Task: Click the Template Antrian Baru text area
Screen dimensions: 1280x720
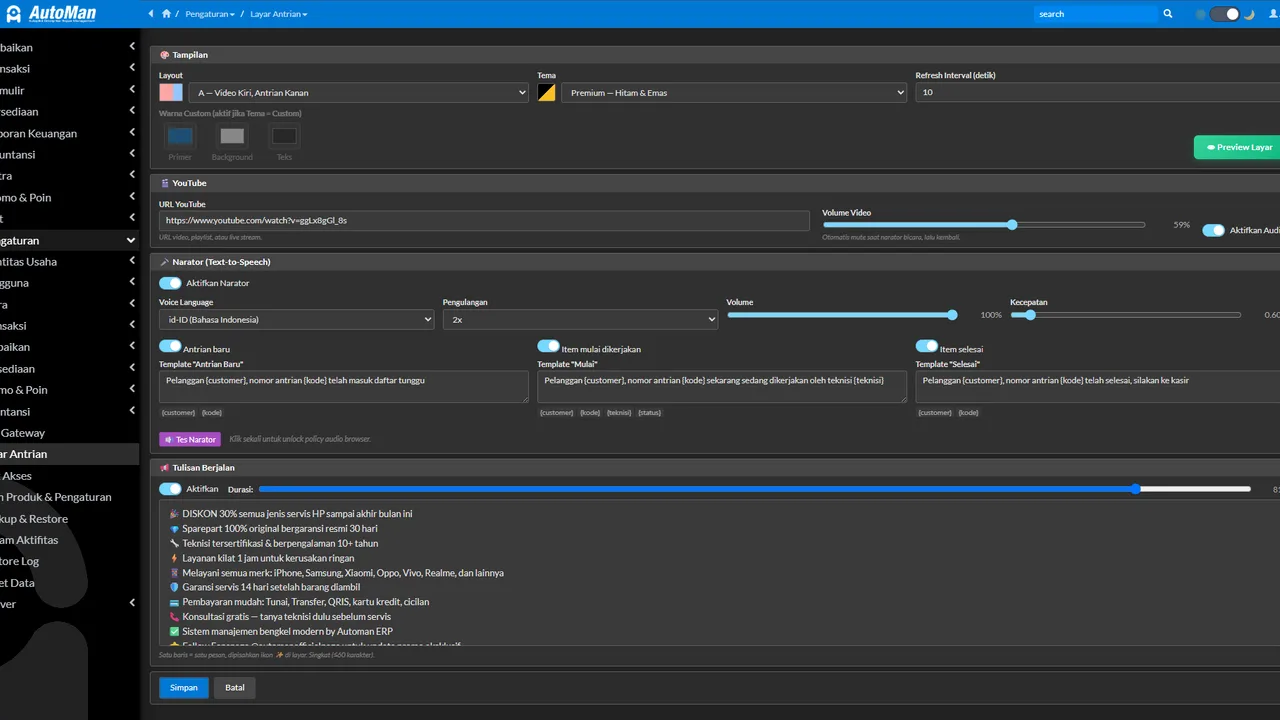Action: tap(344, 387)
